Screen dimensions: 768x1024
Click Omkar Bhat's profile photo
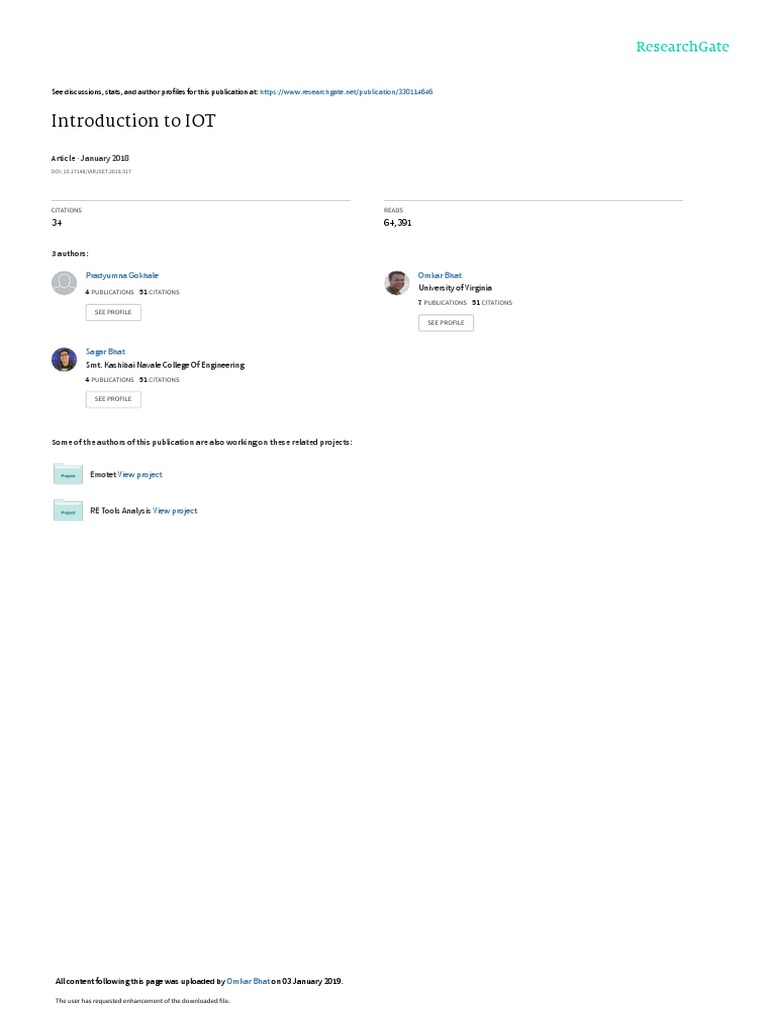tap(396, 283)
